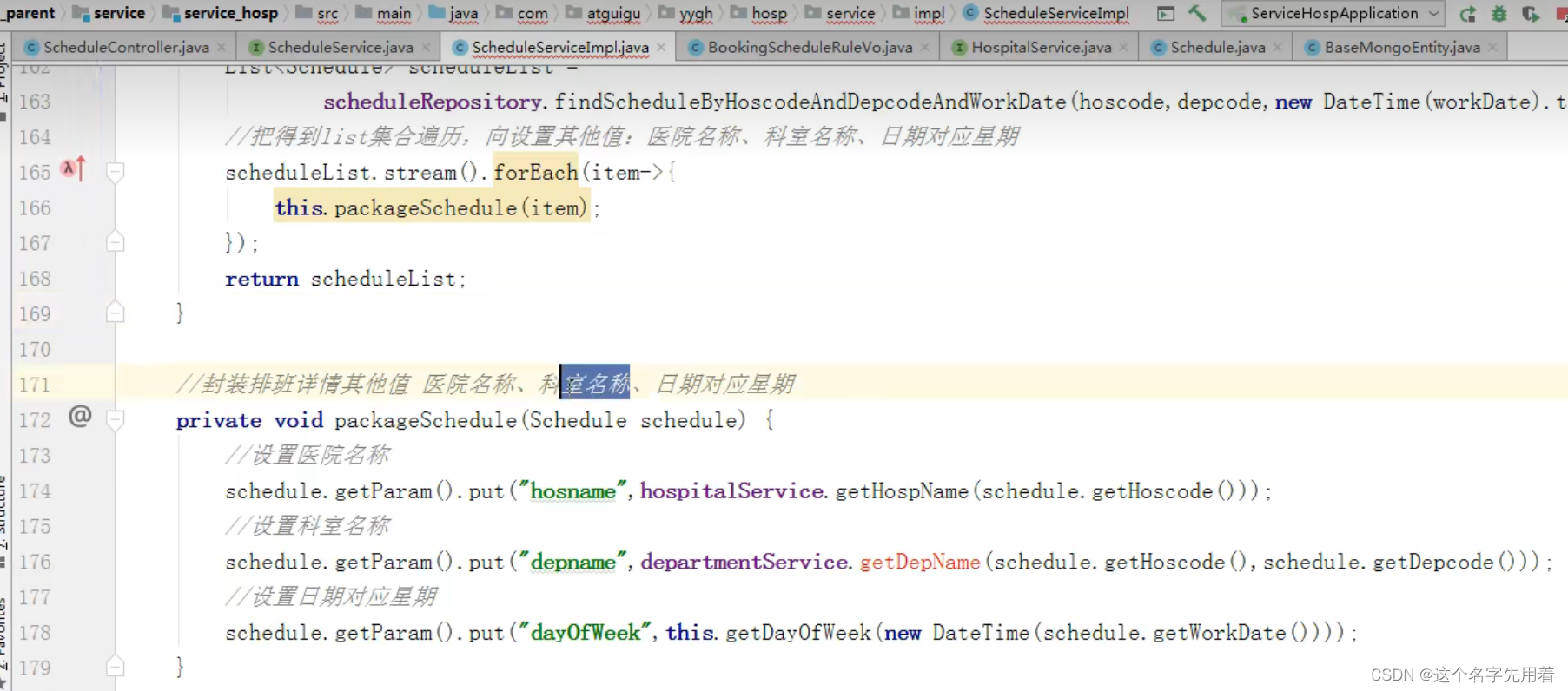Click the Build project hammer icon

coord(1197,13)
